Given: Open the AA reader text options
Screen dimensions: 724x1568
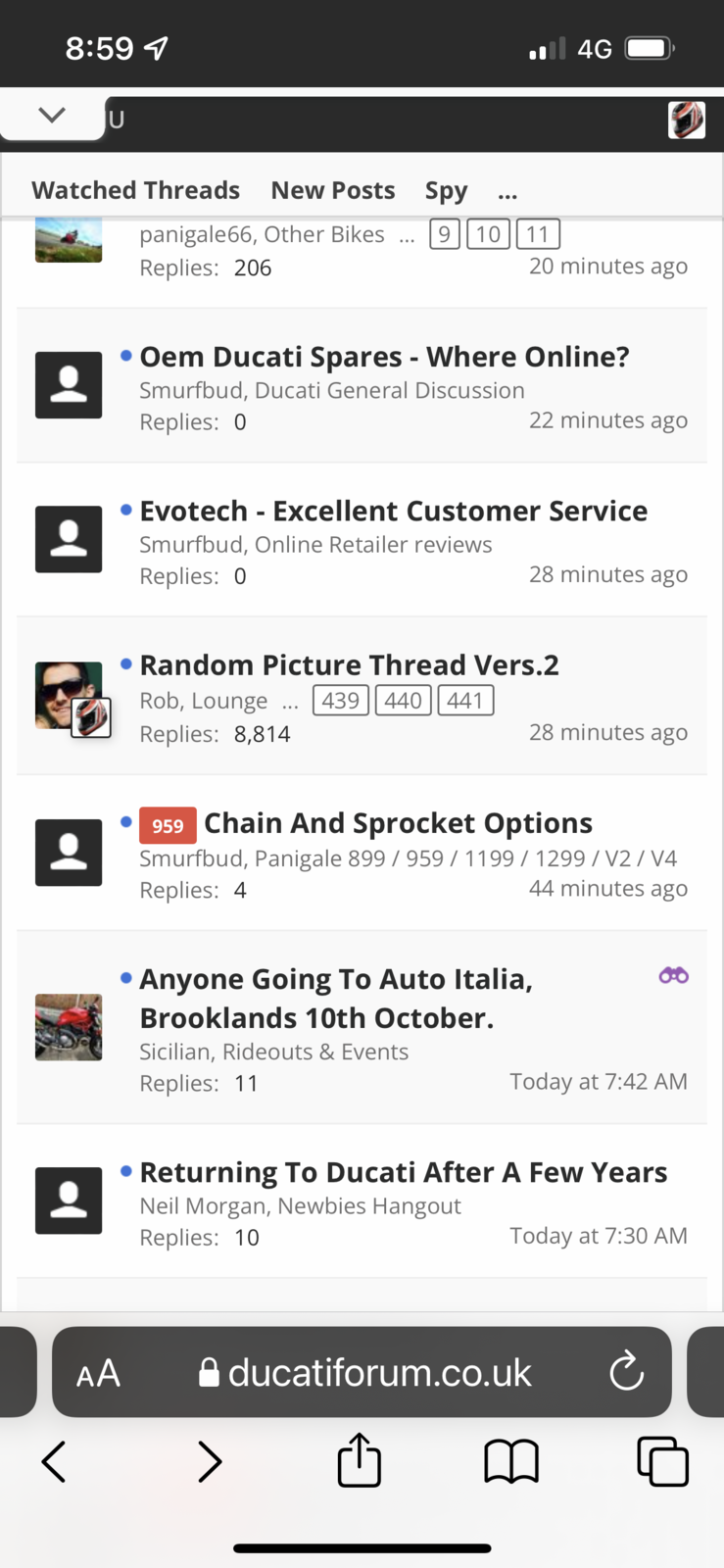Looking at the screenshot, I should click(98, 1373).
